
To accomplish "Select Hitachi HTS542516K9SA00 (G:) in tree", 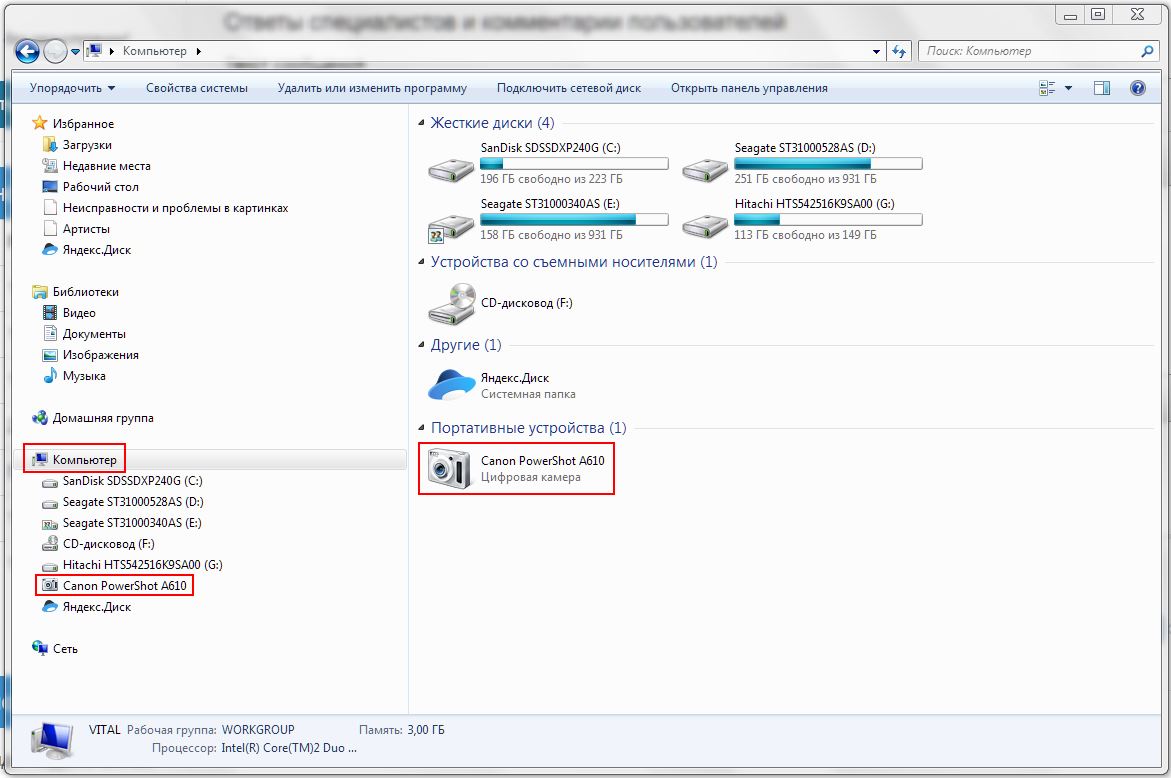I will 133,564.
